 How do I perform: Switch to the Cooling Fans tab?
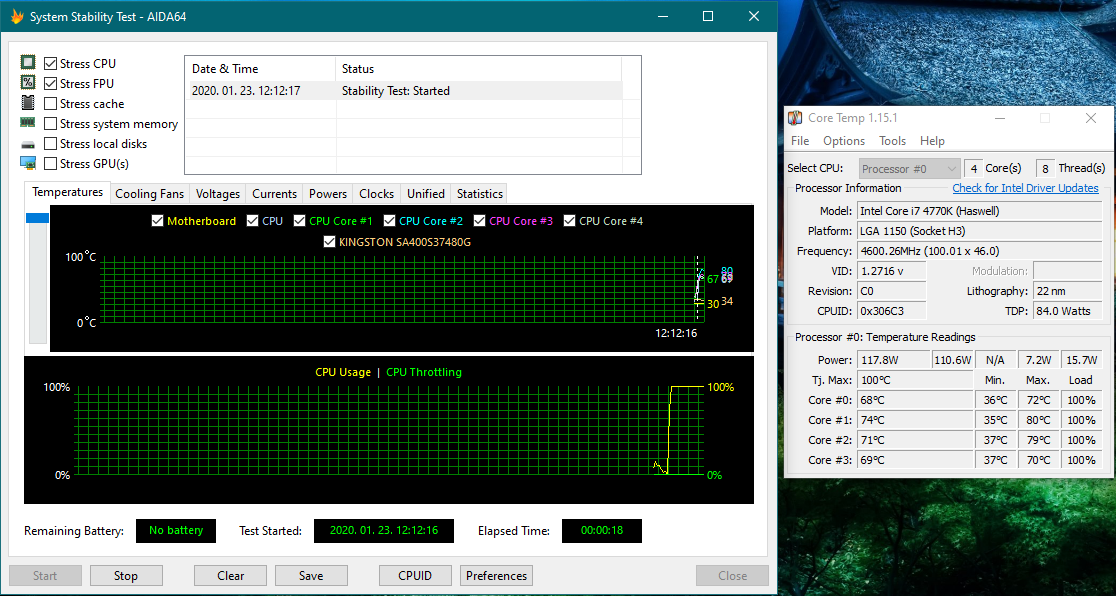click(x=149, y=194)
